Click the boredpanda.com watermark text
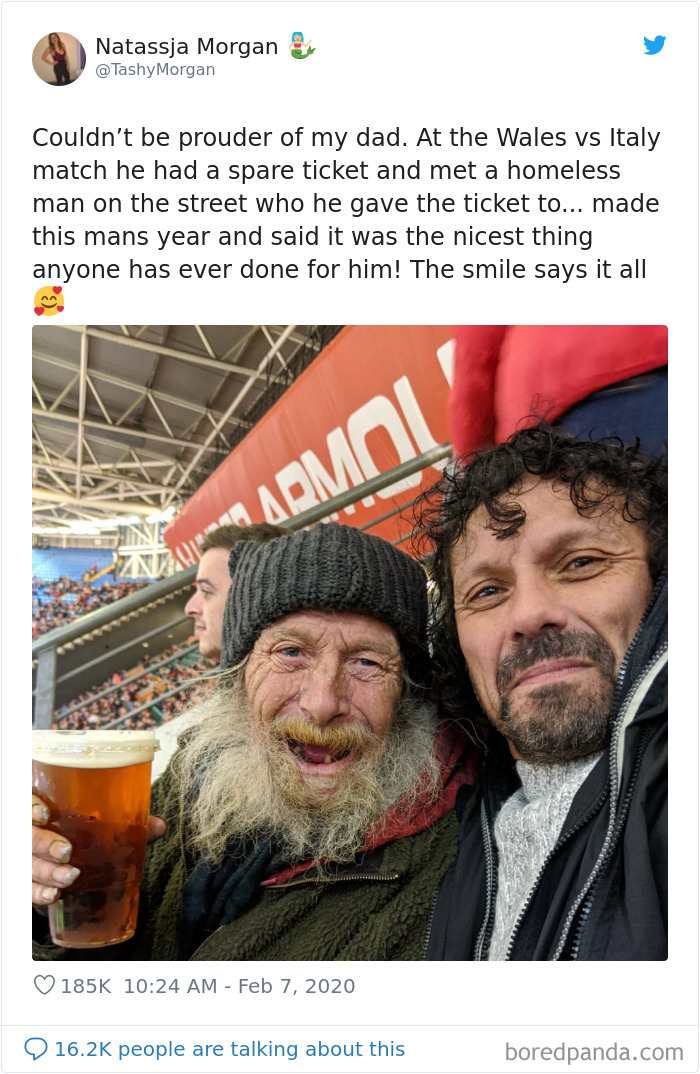Screen dimensions: 700x1074 [x=595, y=1048]
